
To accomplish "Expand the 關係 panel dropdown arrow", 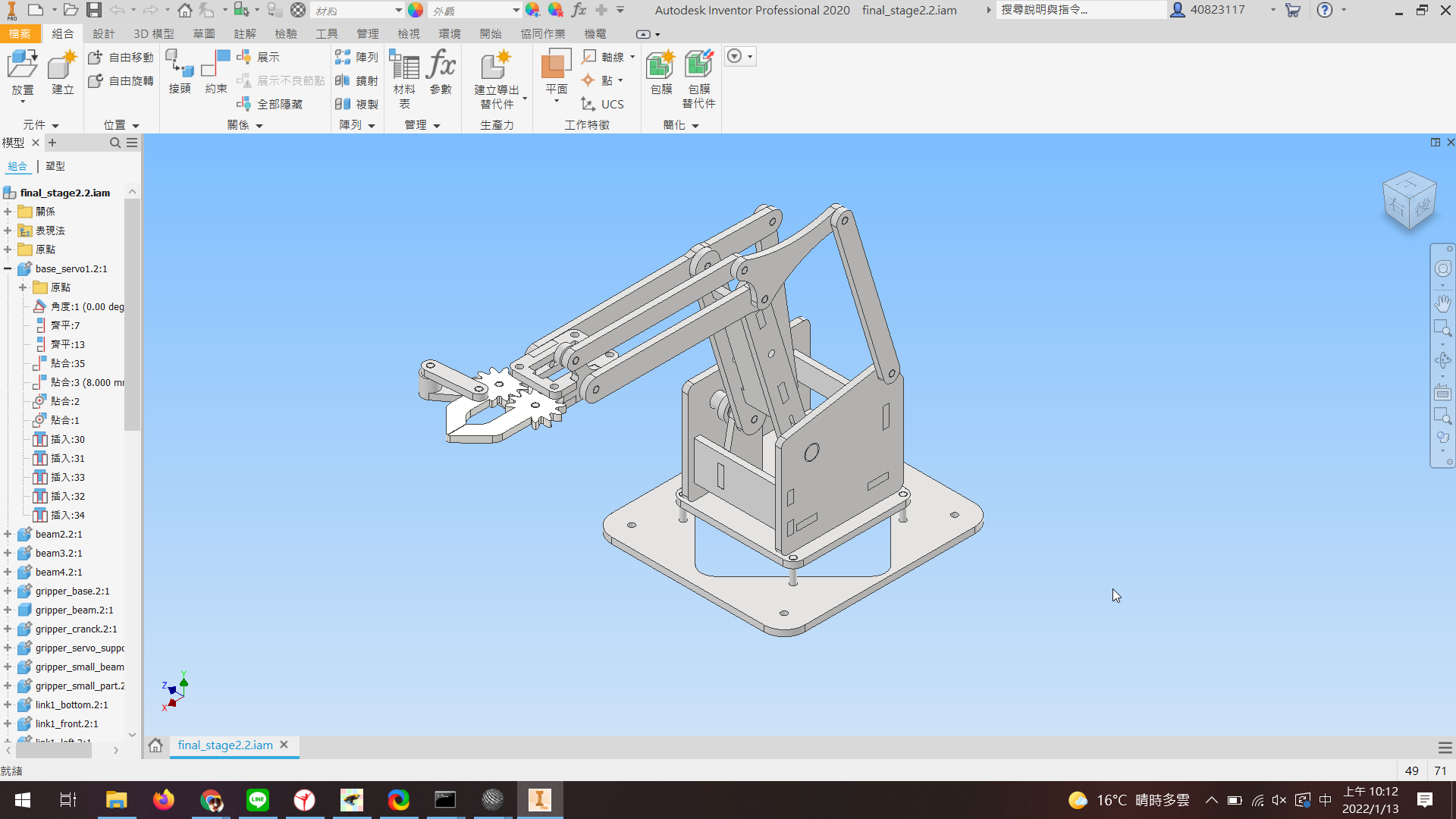I will (x=259, y=126).
